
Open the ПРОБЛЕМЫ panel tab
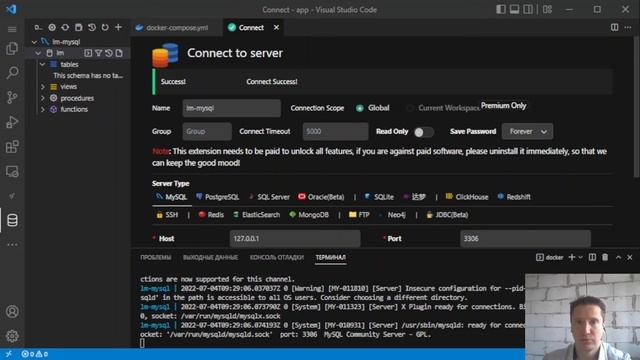[156, 257]
